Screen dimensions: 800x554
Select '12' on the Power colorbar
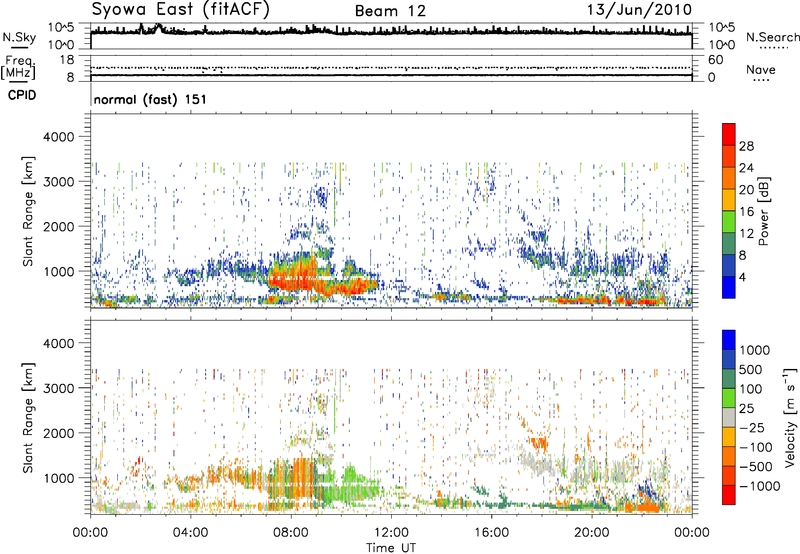pyautogui.click(x=746, y=234)
